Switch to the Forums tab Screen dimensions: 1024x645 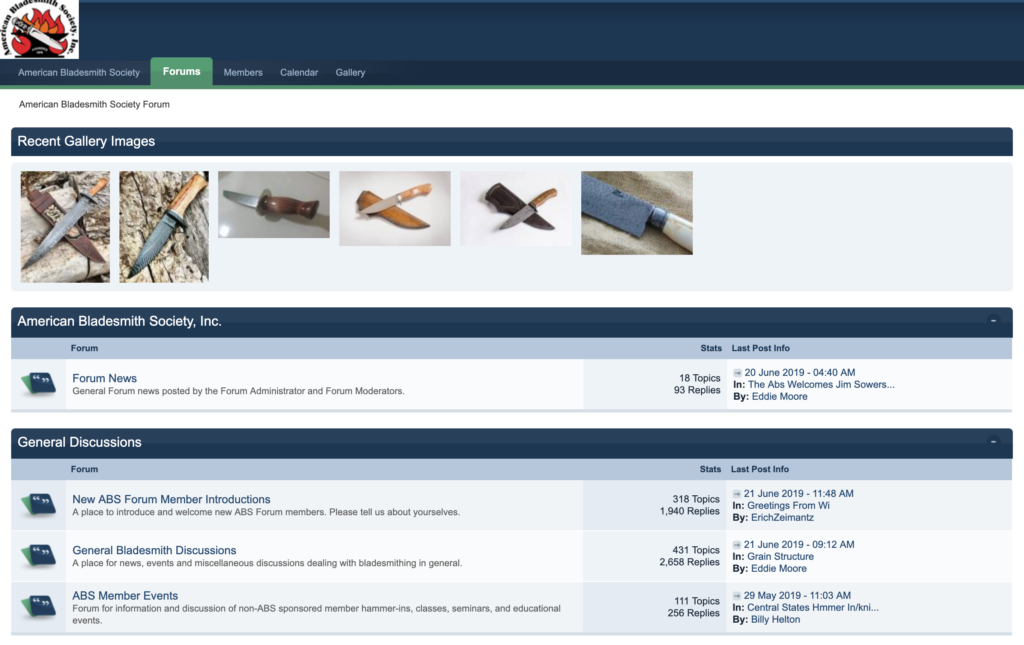[x=182, y=72]
